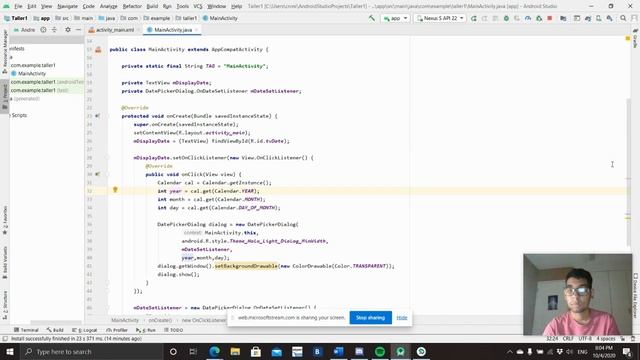
Task: Click the red Stop button icon
Action: click(x=550, y=18)
